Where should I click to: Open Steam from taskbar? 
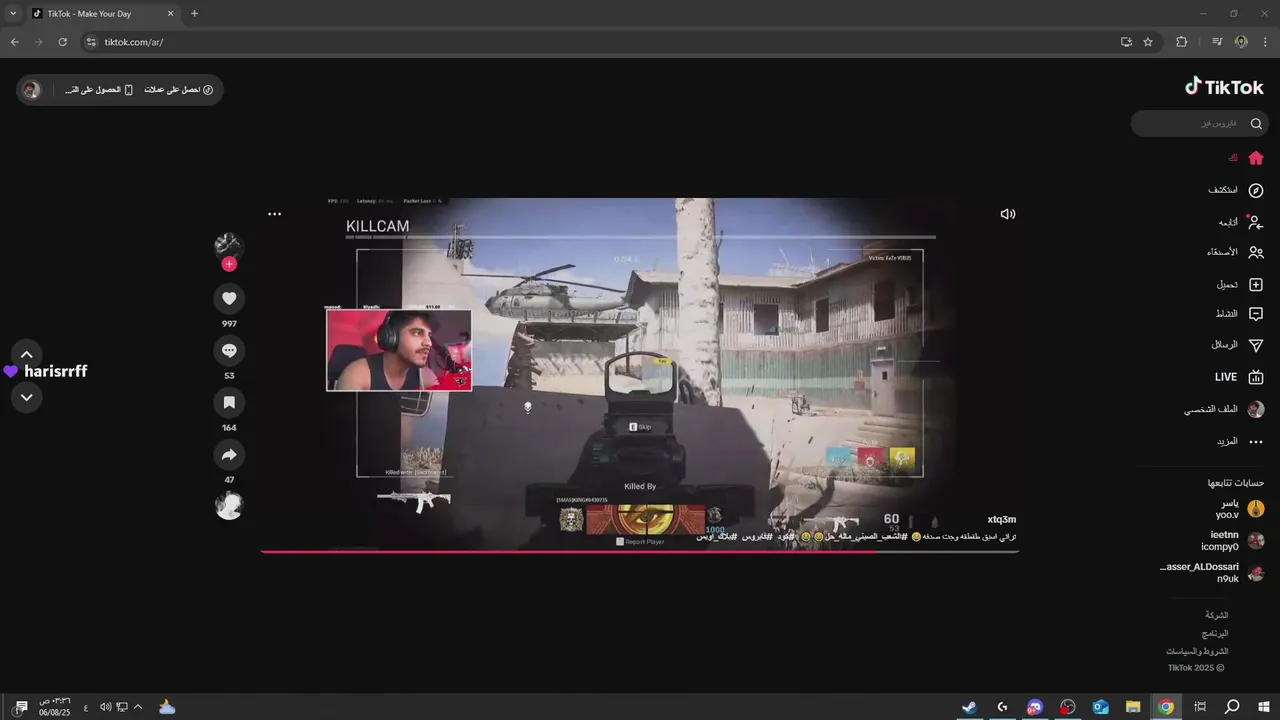coord(969,707)
